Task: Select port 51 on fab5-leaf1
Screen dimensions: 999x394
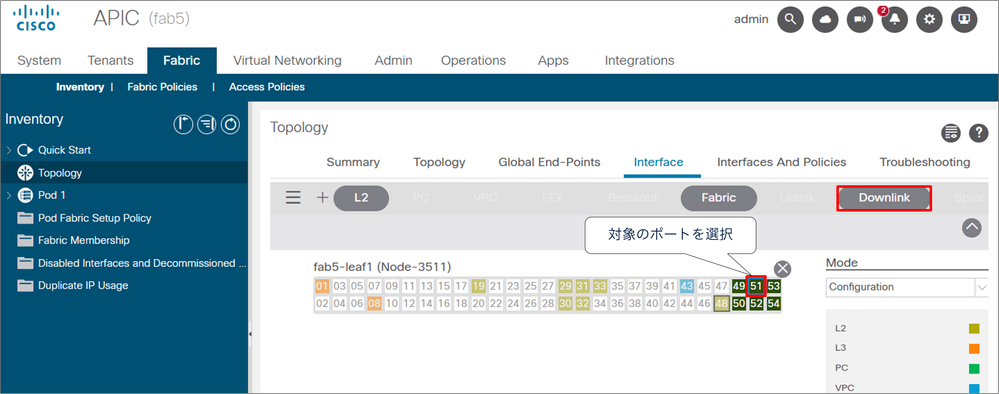Action: pos(756,286)
